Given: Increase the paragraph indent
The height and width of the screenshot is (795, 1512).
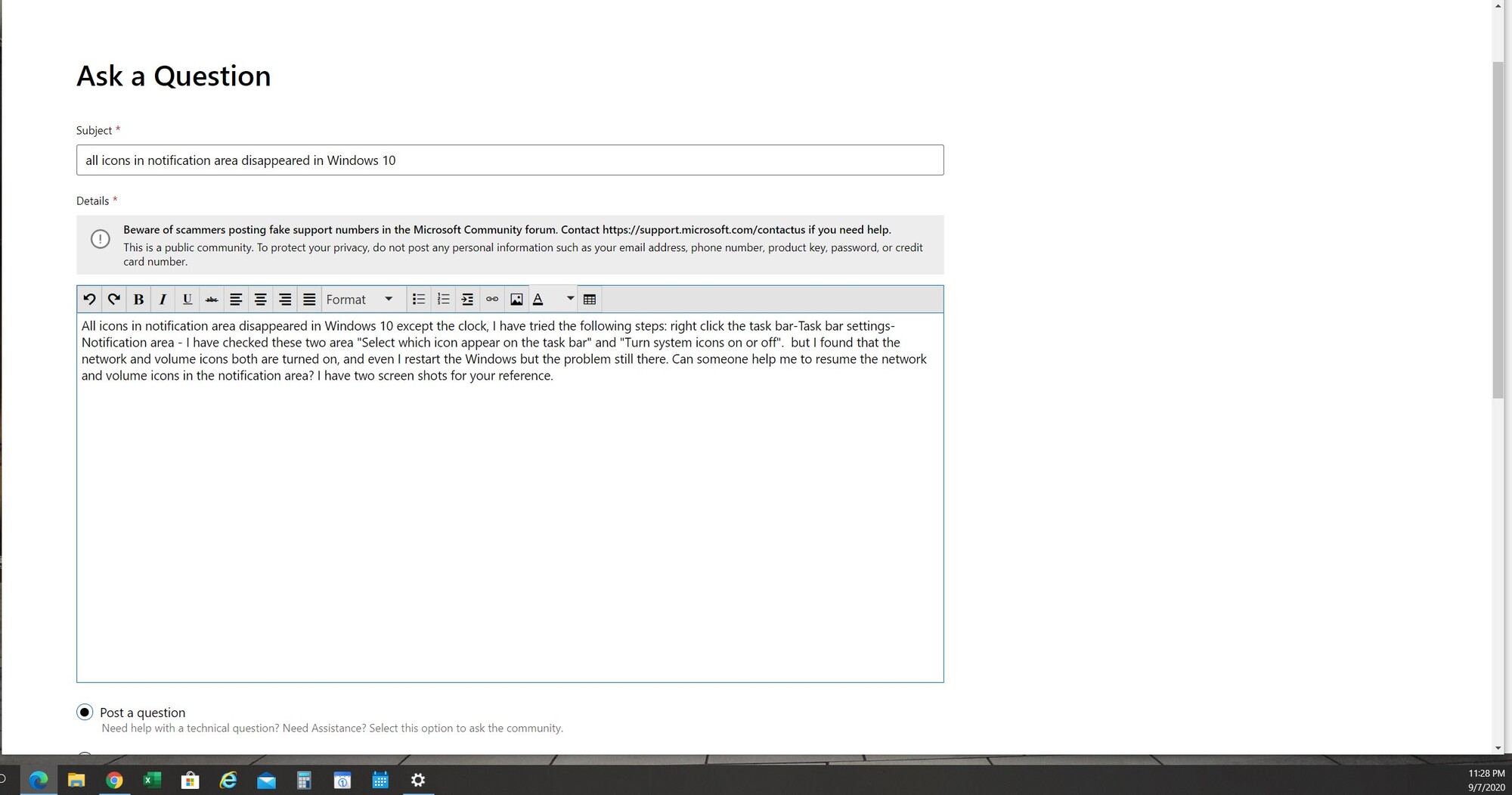Looking at the screenshot, I should [x=467, y=300].
